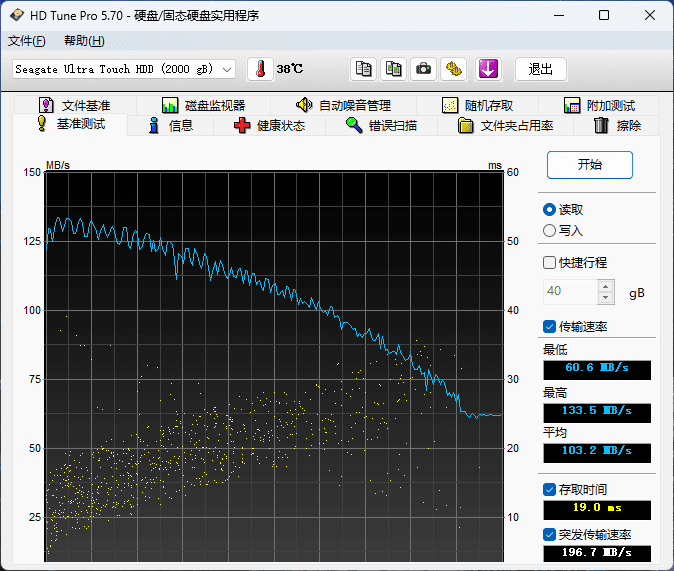Select the 写入 write radio button

[x=549, y=230]
